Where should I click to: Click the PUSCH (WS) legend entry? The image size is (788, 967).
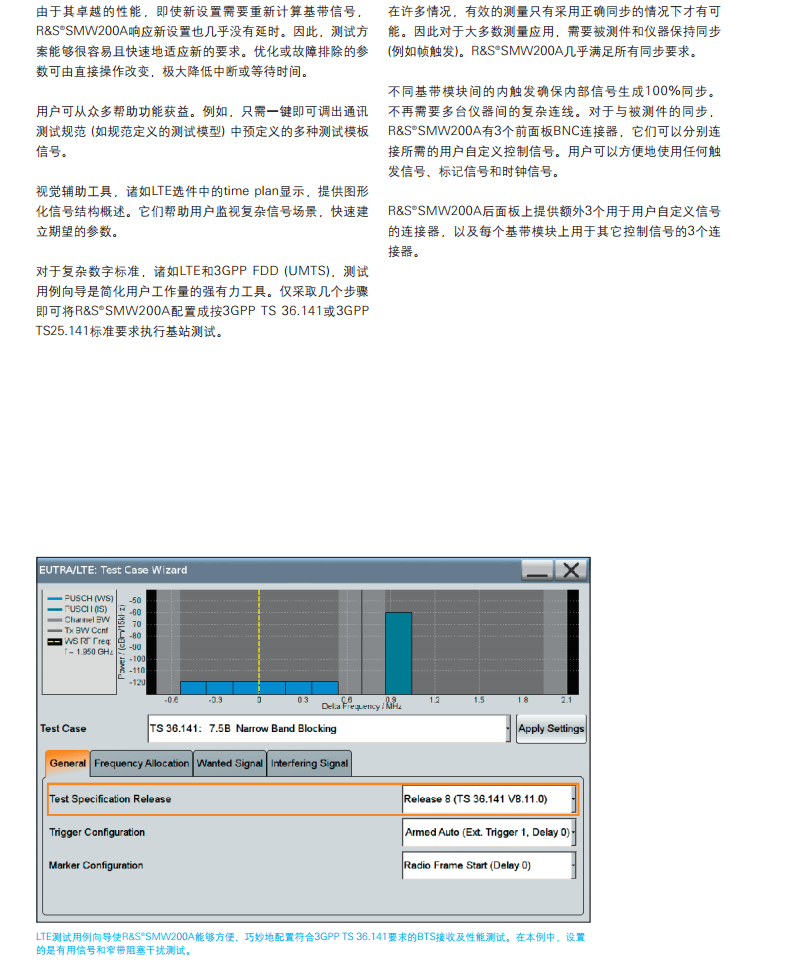click(88, 598)
